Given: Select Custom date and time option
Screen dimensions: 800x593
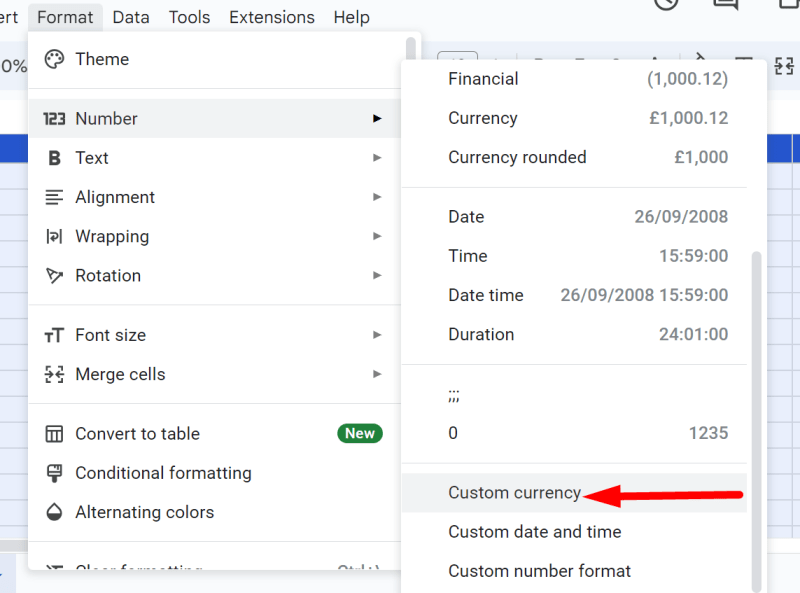Looking at the screenshot, I should [535, 531].
